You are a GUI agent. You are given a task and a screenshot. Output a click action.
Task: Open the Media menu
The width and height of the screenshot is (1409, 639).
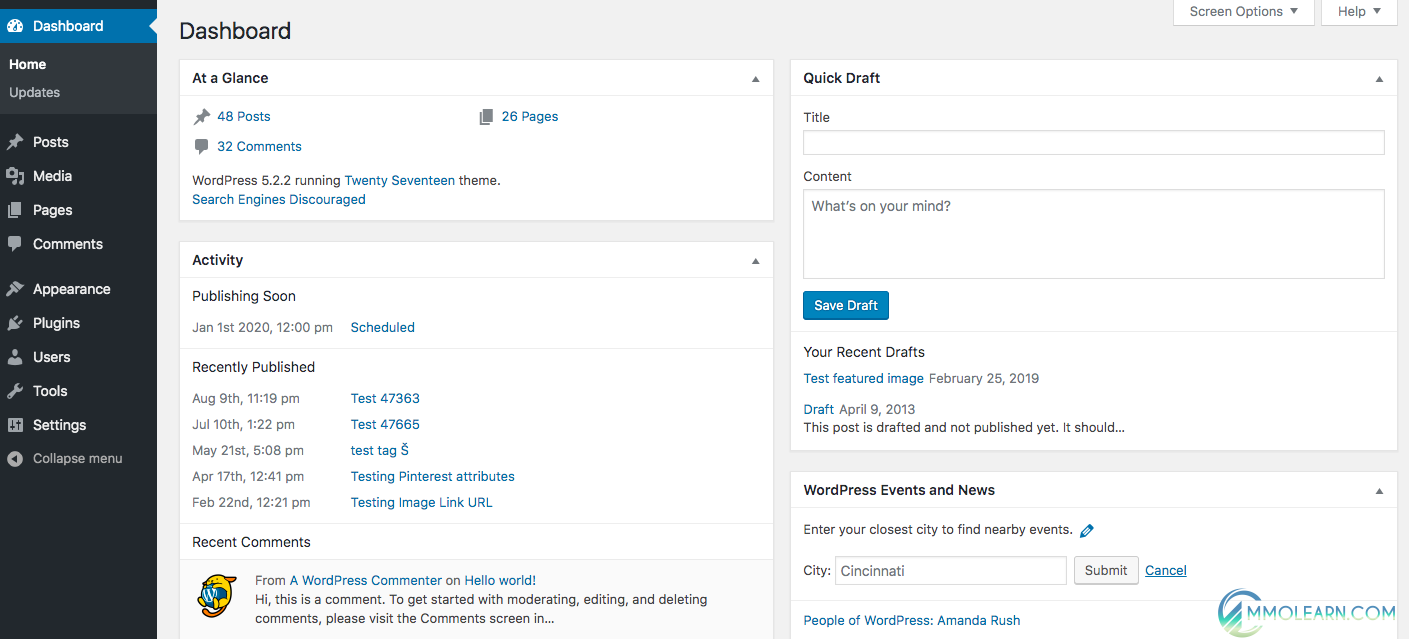[78, 176]
